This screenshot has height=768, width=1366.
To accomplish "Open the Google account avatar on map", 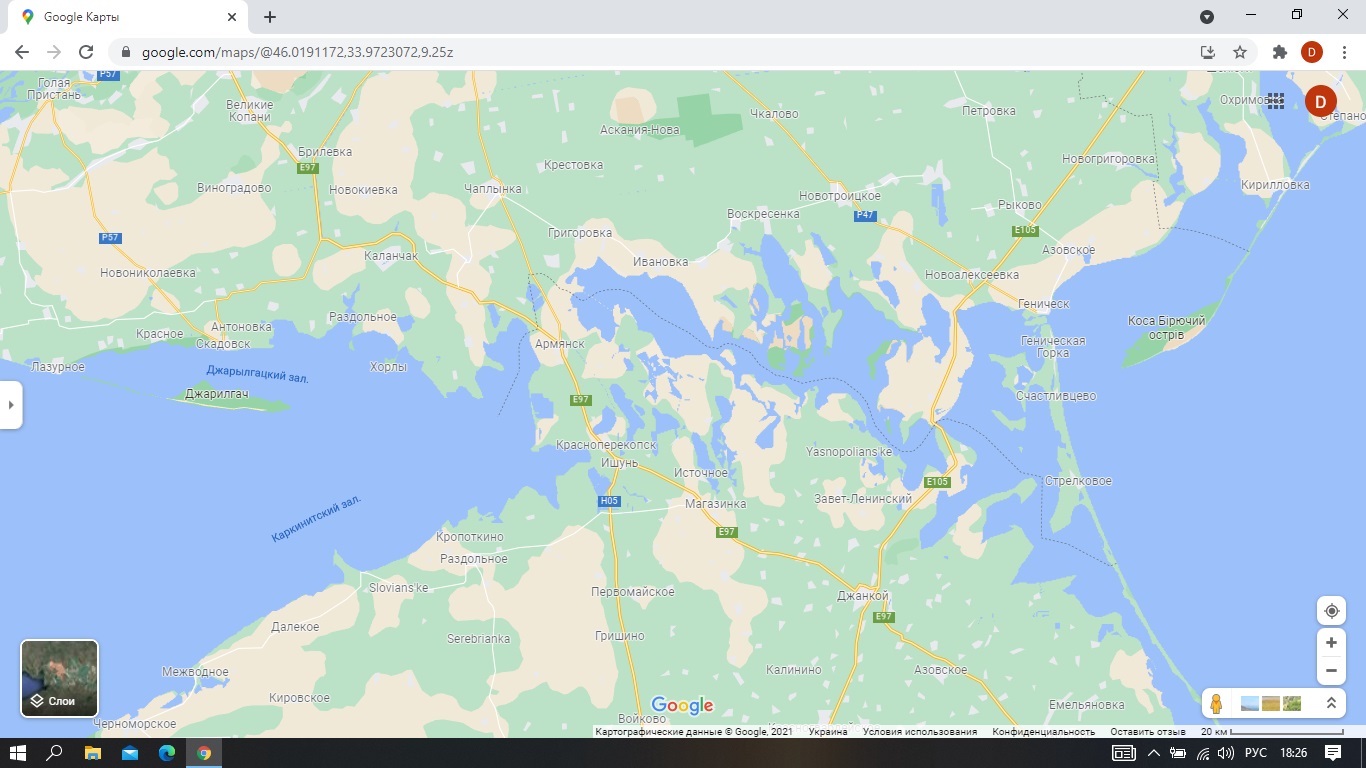I will (1321, 100).
